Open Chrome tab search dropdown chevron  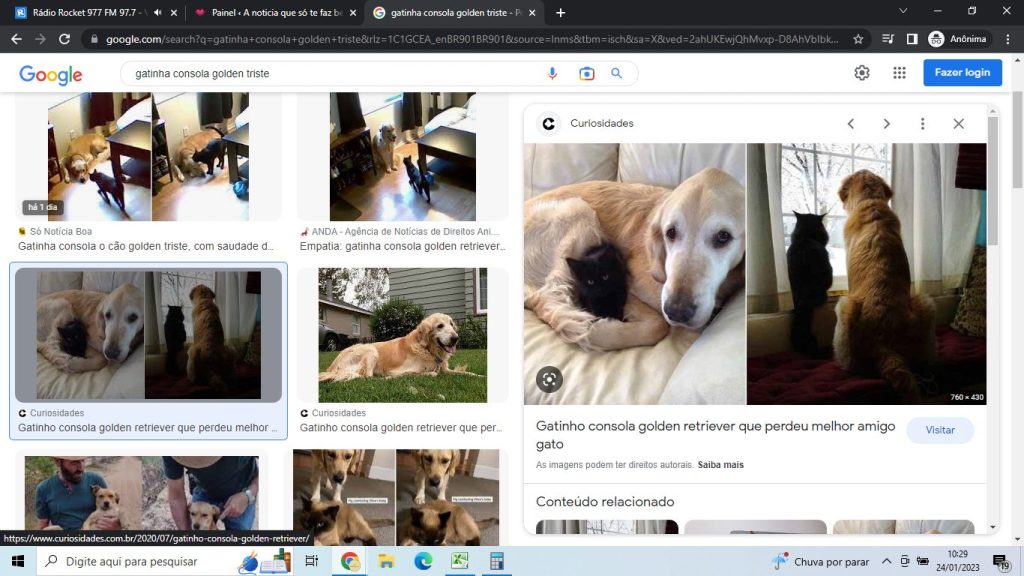click(903, 12)
